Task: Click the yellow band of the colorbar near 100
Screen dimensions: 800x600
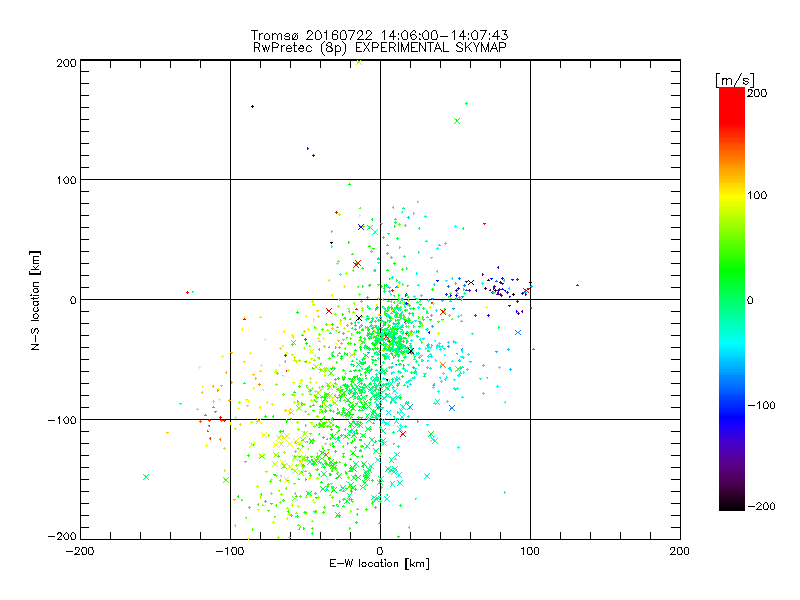Action: [732, 195]
